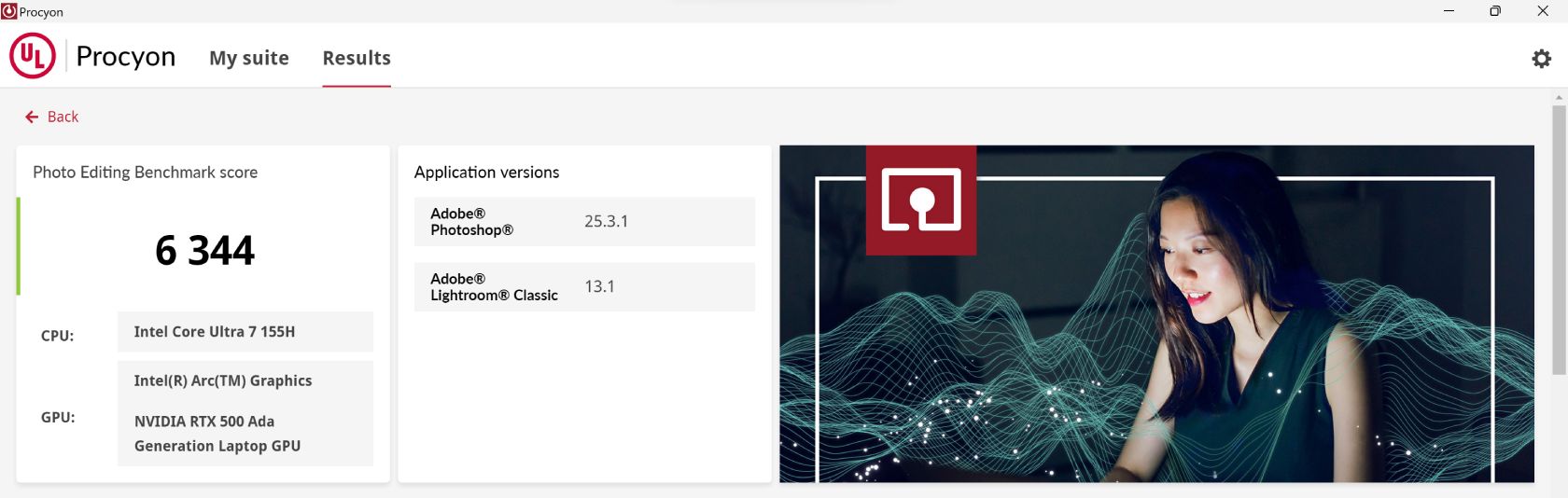Minimize the Procyon window
This screenshot has height=498, width=1568.
[x=1449, y=11]
